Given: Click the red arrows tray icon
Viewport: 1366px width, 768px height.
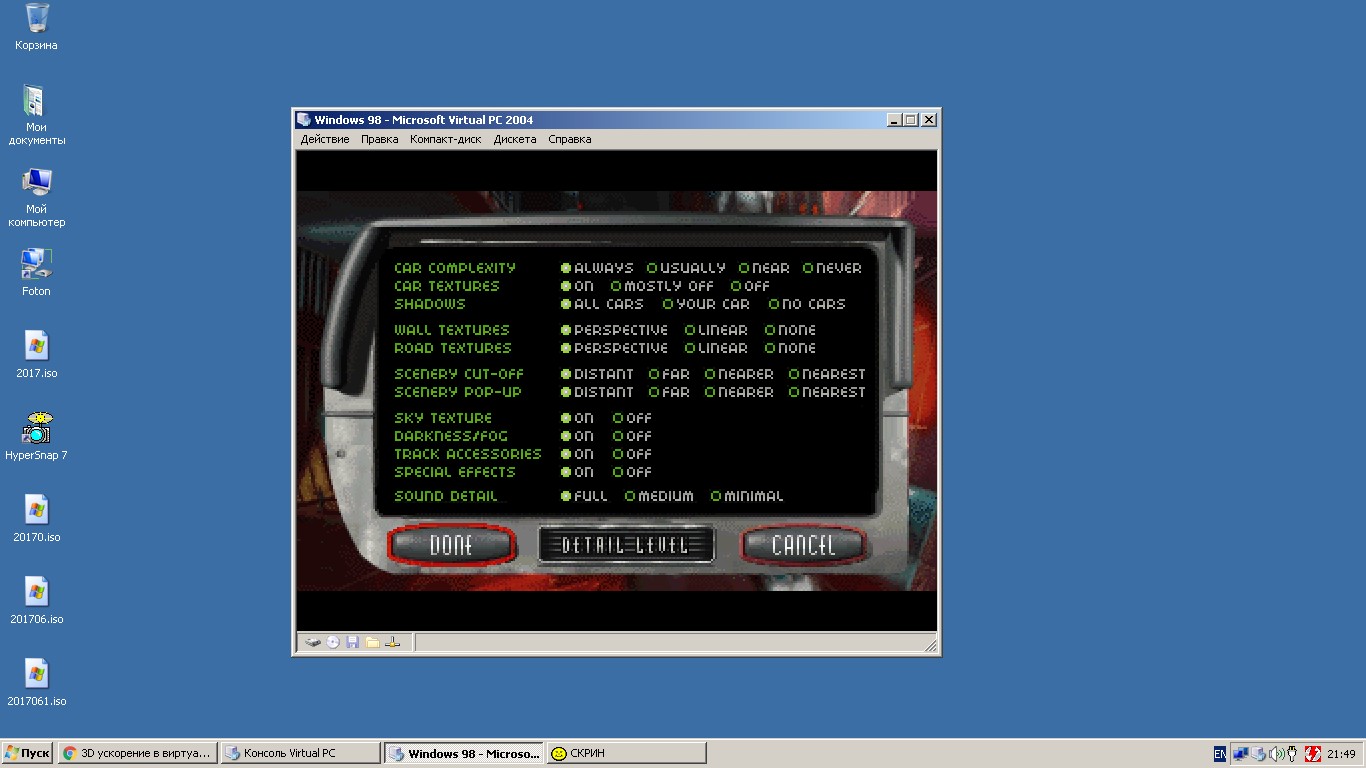Looking at the screenshot, I should (x=1312, y=754).
